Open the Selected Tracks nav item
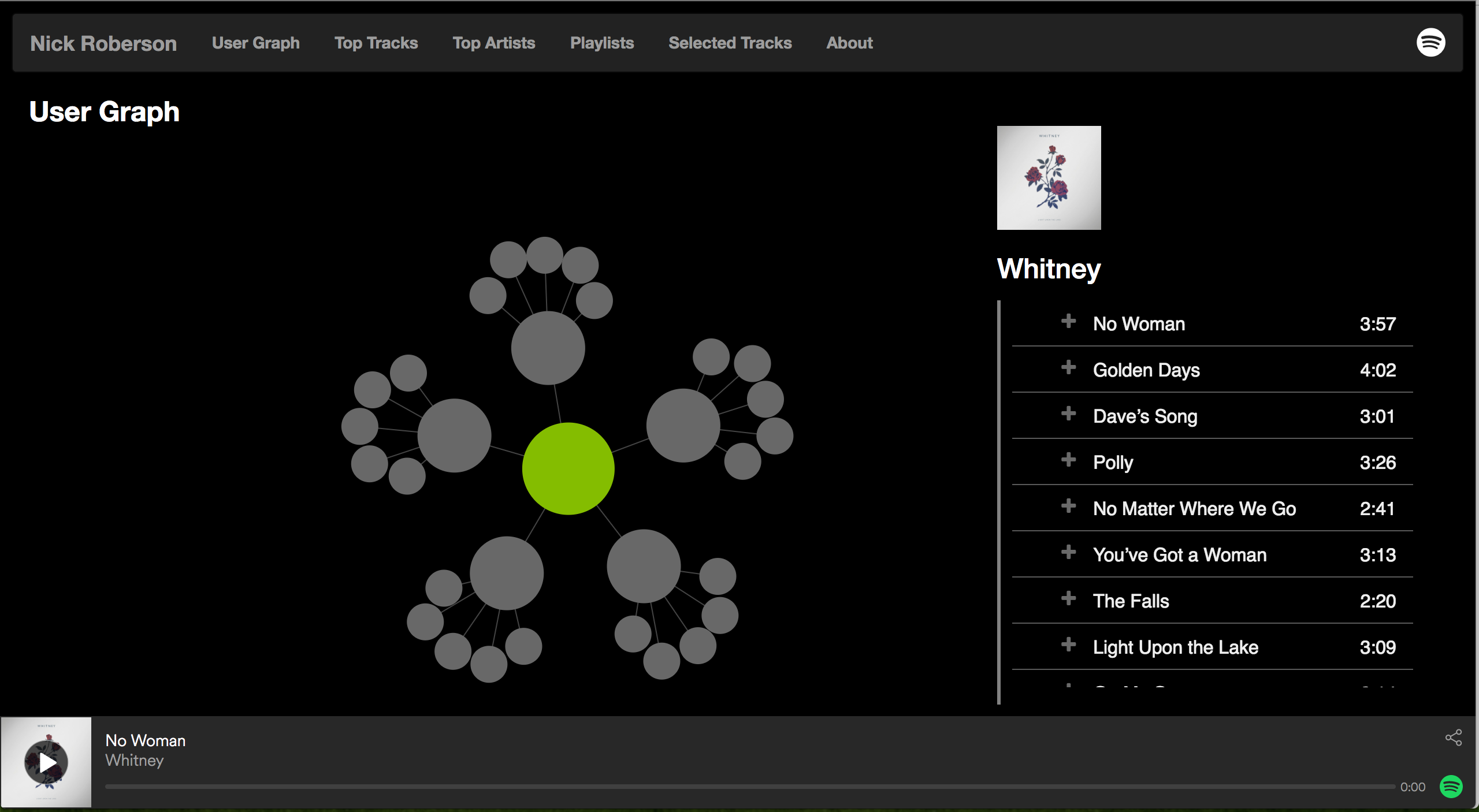The image size is (1479, 812). click(730, 43)
